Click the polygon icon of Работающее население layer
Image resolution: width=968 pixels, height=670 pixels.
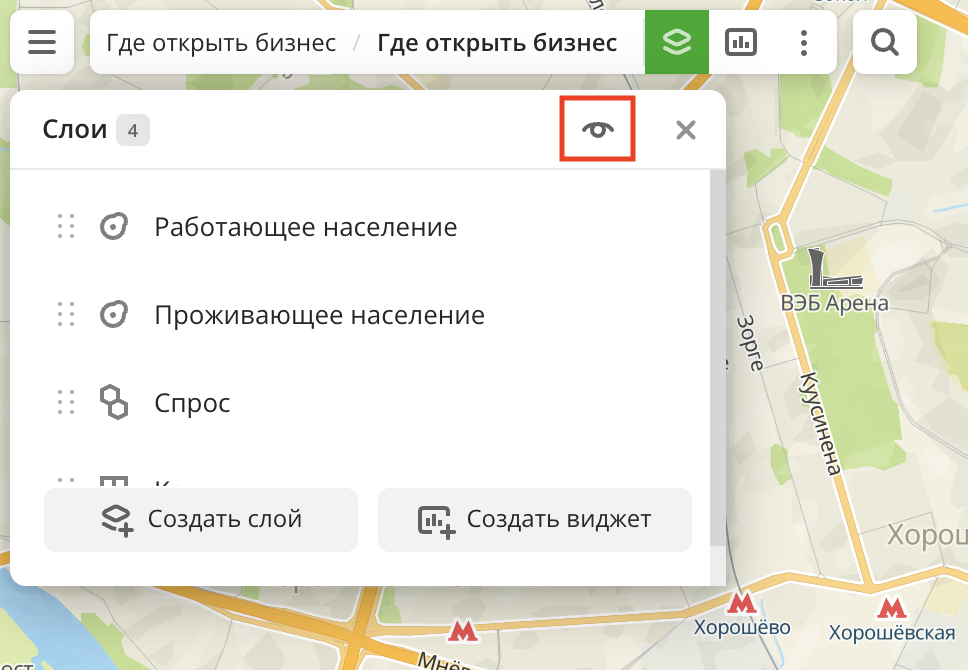click(x=114, y=226)
